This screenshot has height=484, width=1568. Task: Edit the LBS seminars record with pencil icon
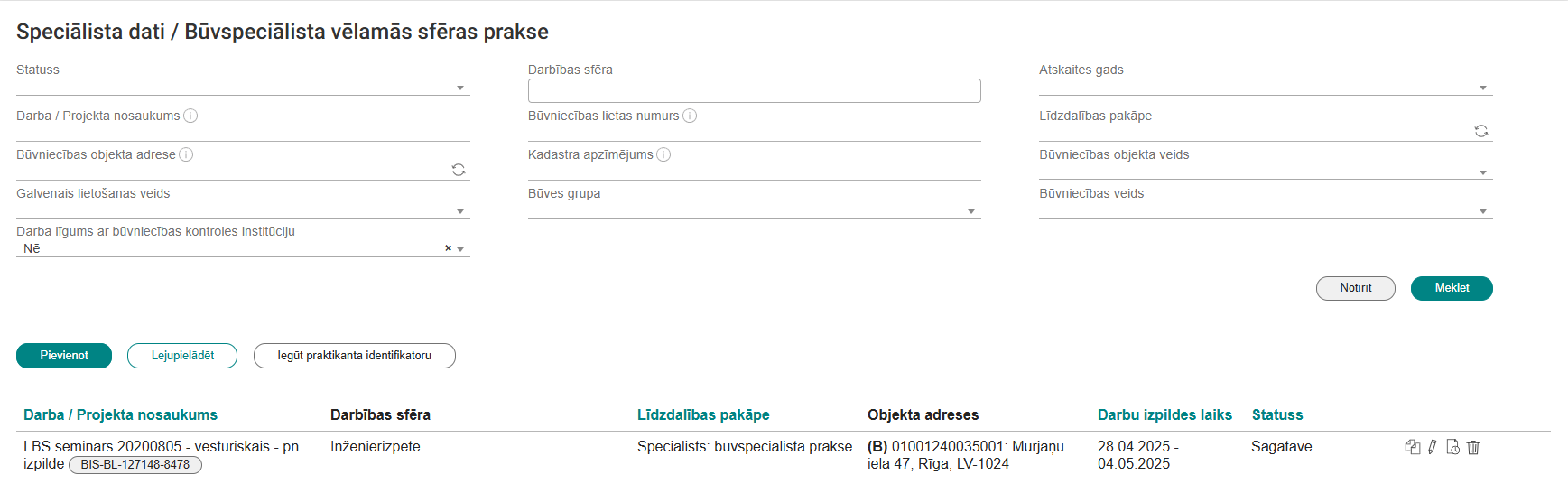click(1433, 447)
